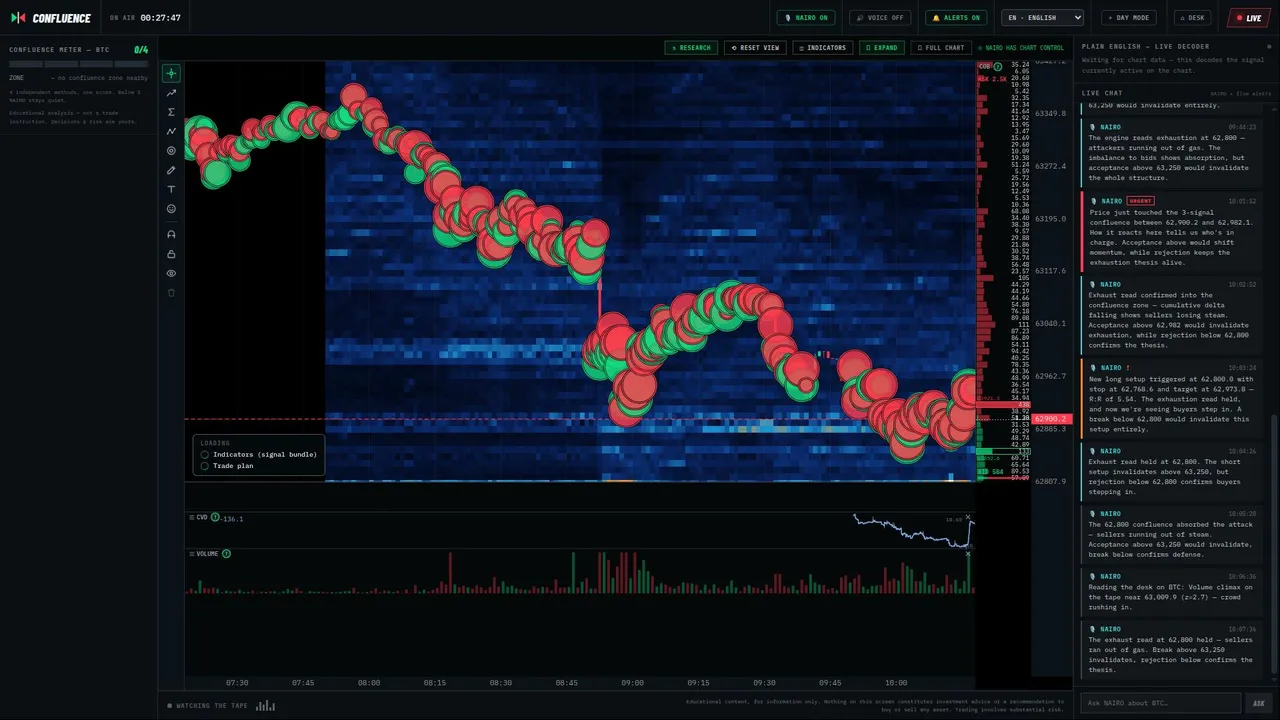Click the COB help icon
The height and width of the screenshot is (720, 1280).
997,67
